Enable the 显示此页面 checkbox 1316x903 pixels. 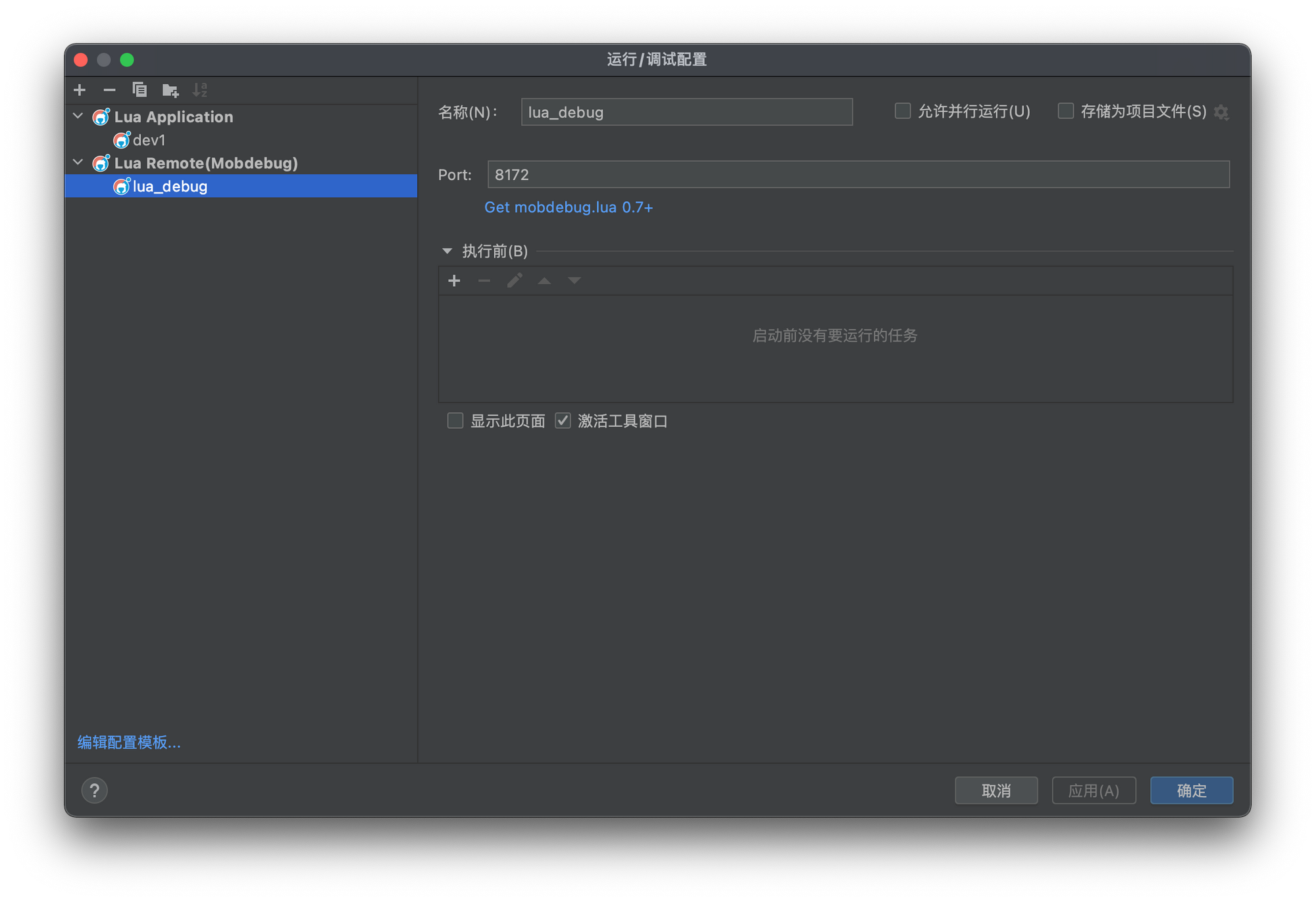455,421
